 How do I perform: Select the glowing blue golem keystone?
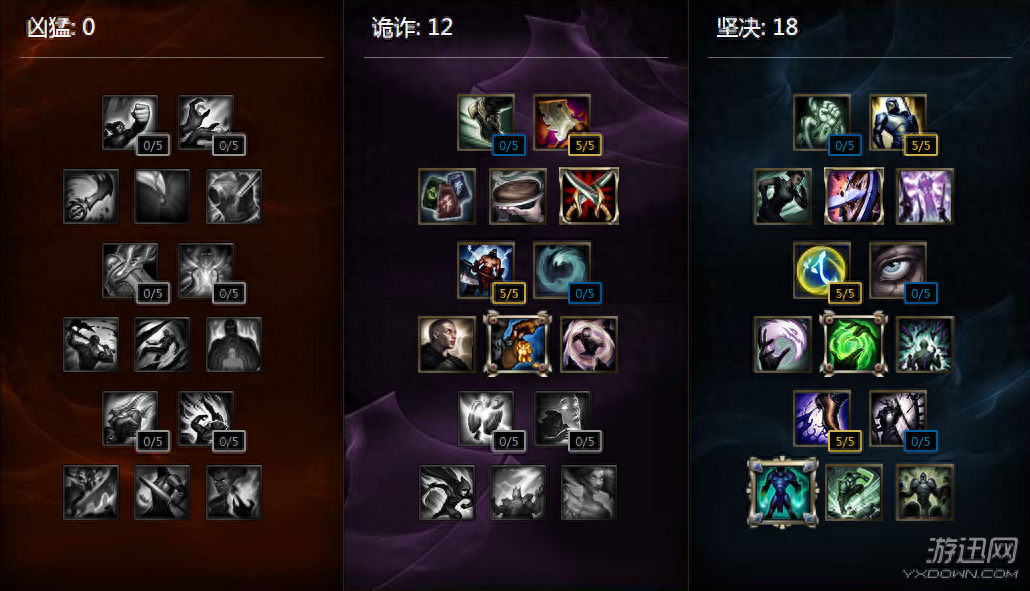[782, 492]
